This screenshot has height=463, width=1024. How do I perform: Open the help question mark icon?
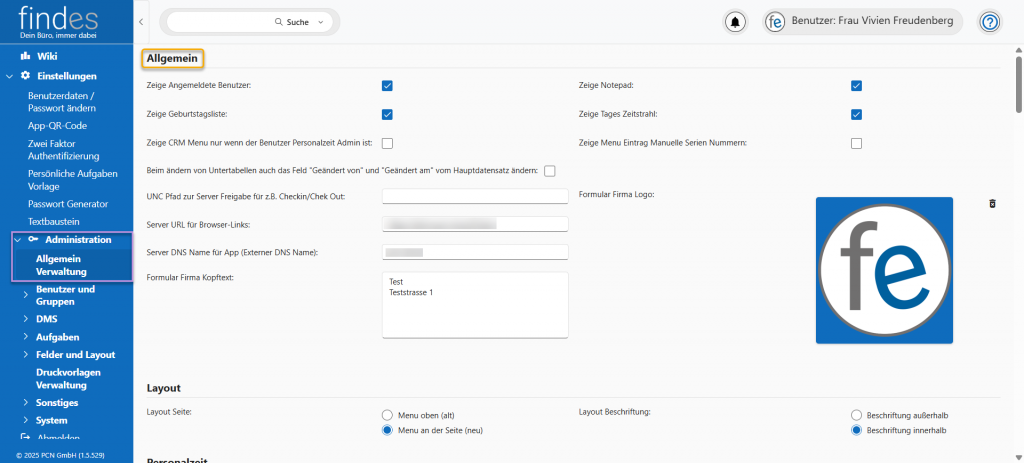coord(990,22)
